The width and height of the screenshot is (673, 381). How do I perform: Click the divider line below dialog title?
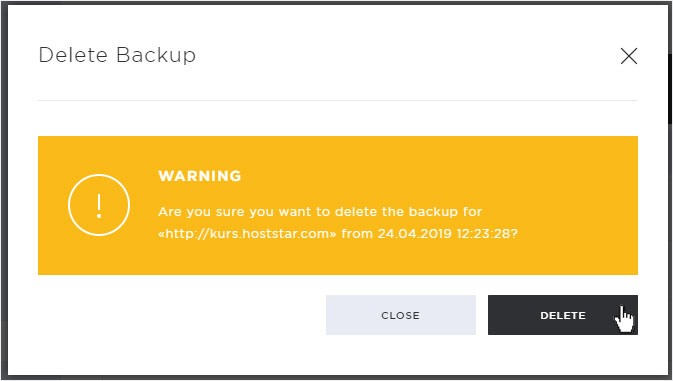(x=338, y=100)
